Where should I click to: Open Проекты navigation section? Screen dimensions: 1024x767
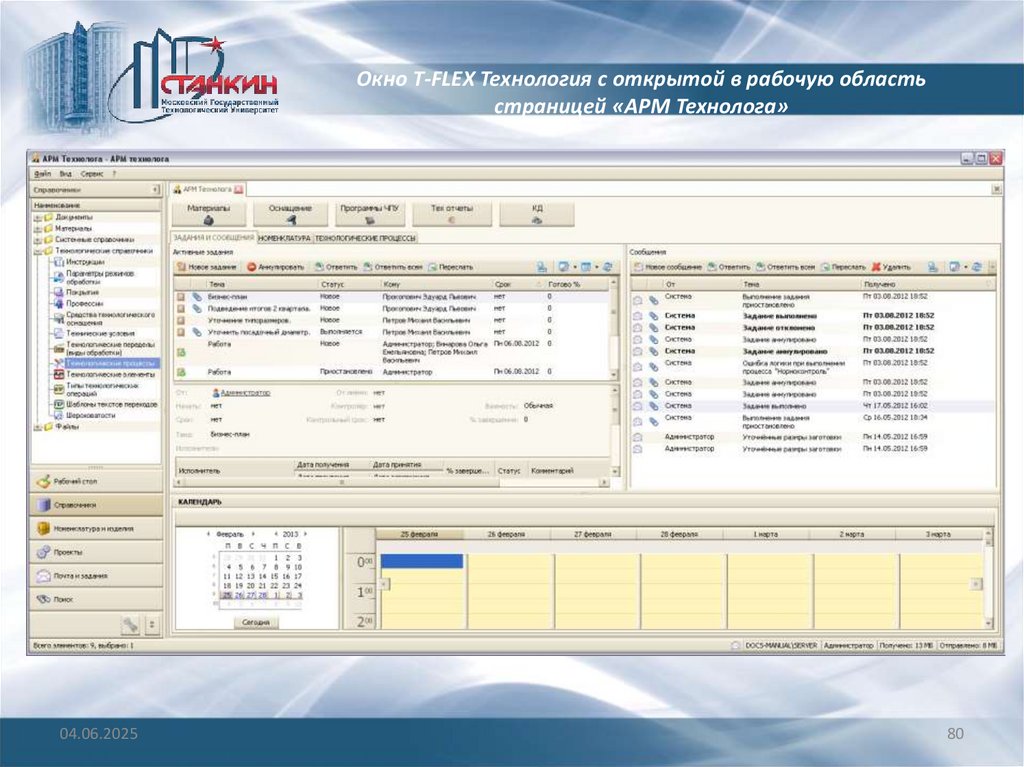(x=95, y=552)
